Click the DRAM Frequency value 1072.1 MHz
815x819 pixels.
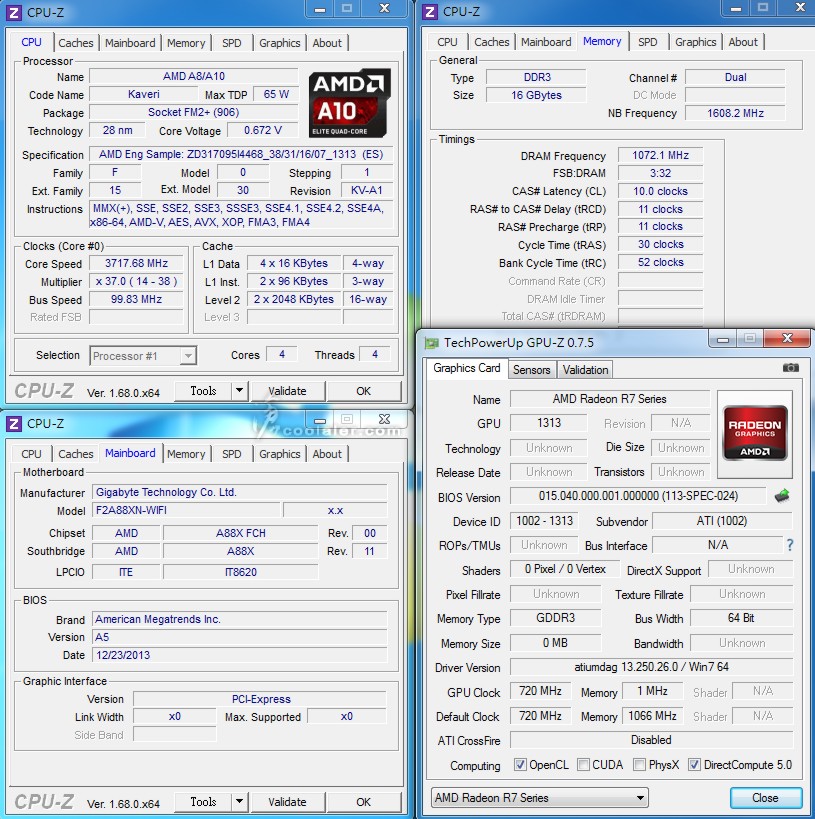tap(660, 155)
